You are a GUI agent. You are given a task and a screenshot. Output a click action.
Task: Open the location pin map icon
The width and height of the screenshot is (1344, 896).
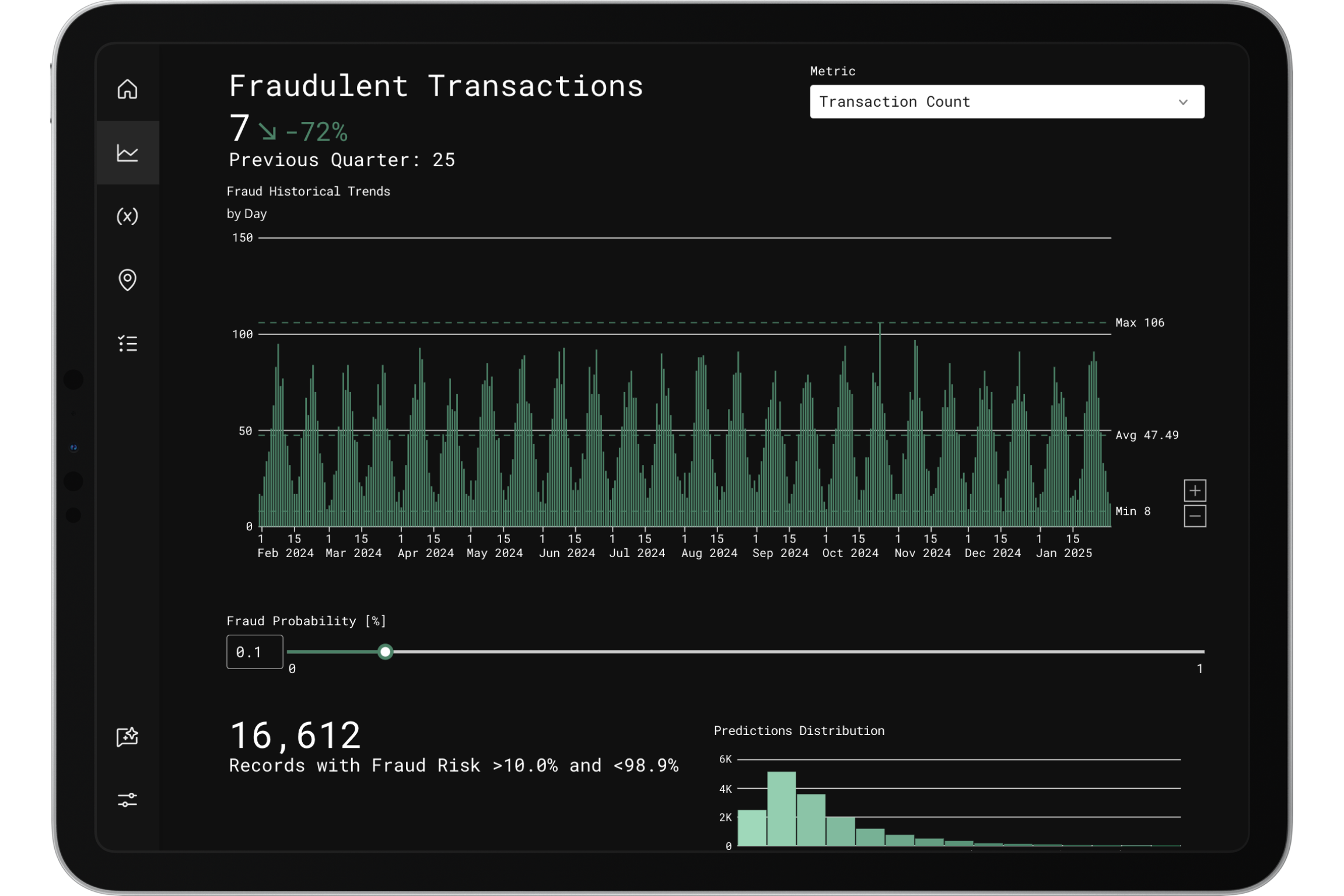click(127, 280)
